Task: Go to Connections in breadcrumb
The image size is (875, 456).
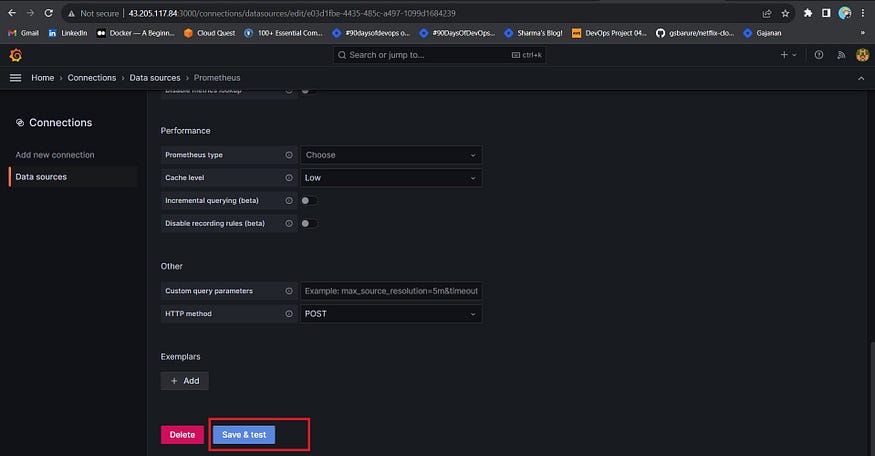Action: tap(92, 78)
